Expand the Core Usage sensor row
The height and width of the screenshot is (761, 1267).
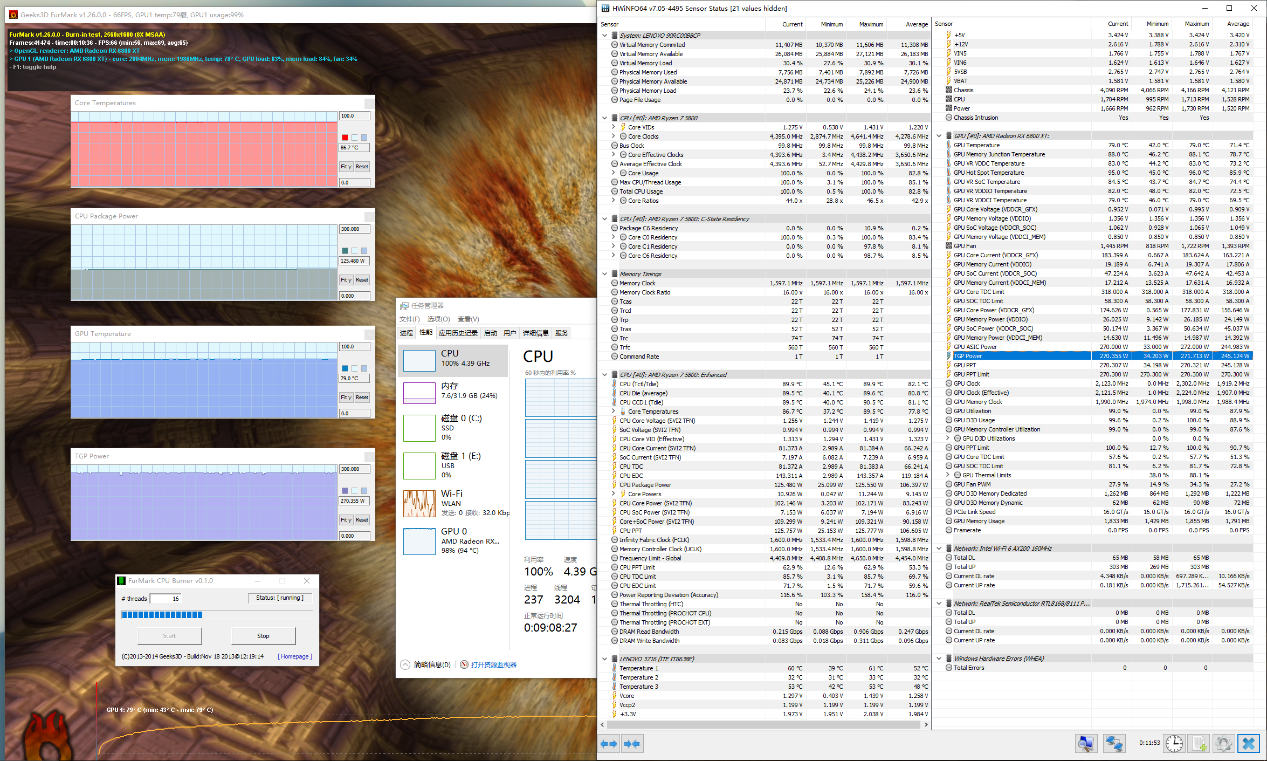point(612,173)
